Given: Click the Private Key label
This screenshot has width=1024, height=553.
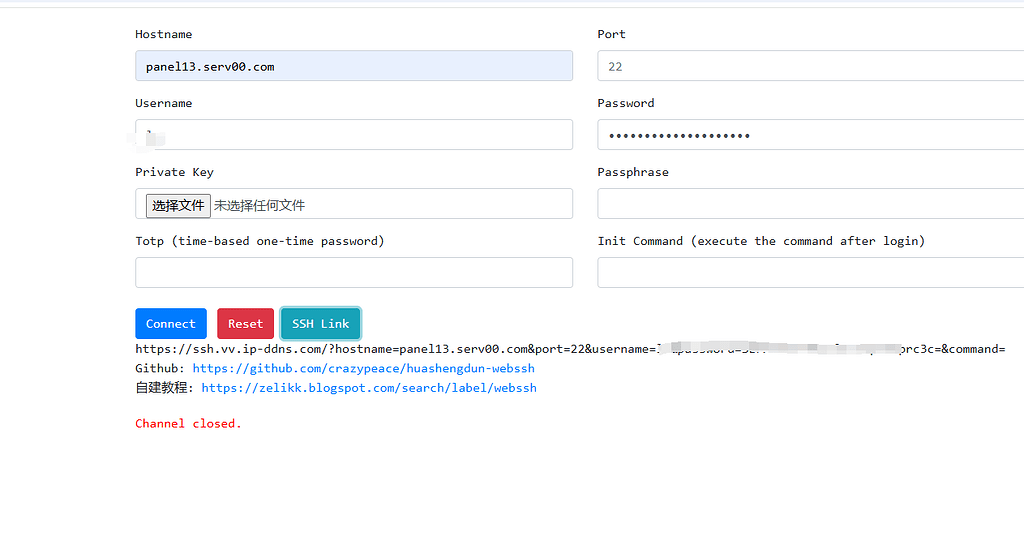Looking at the screenshot, I should 174,172.
